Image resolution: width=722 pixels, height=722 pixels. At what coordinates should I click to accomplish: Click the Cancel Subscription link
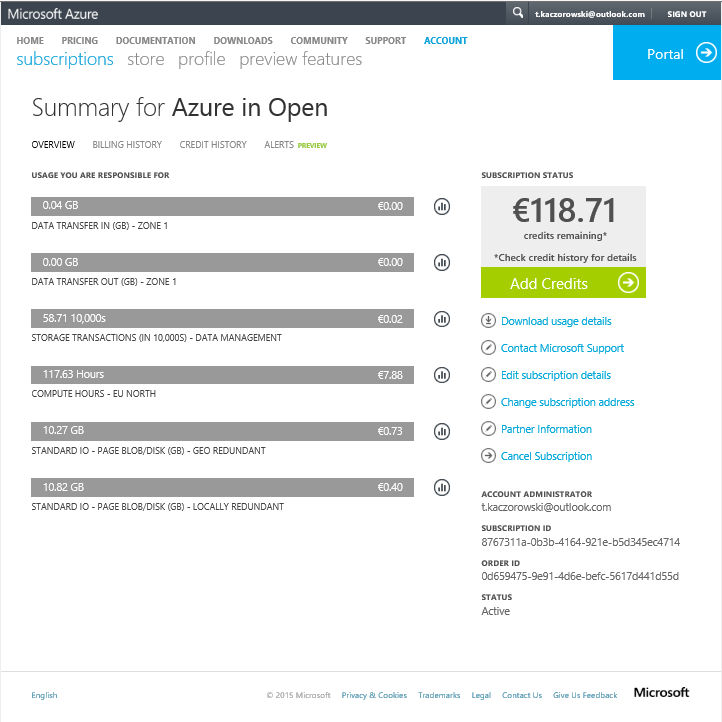pos(546,456)
